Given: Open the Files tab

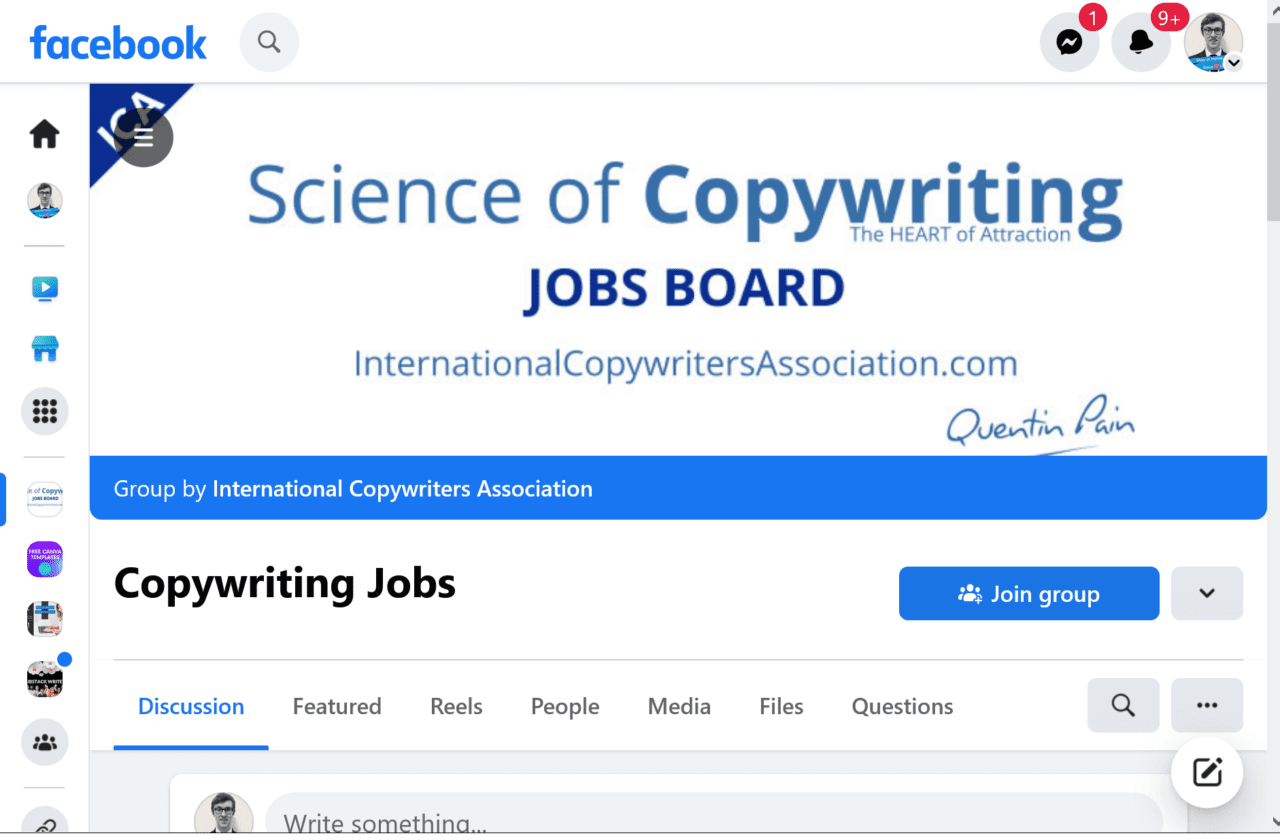Looking at the screenshot, I should click(x=780, y=706).
